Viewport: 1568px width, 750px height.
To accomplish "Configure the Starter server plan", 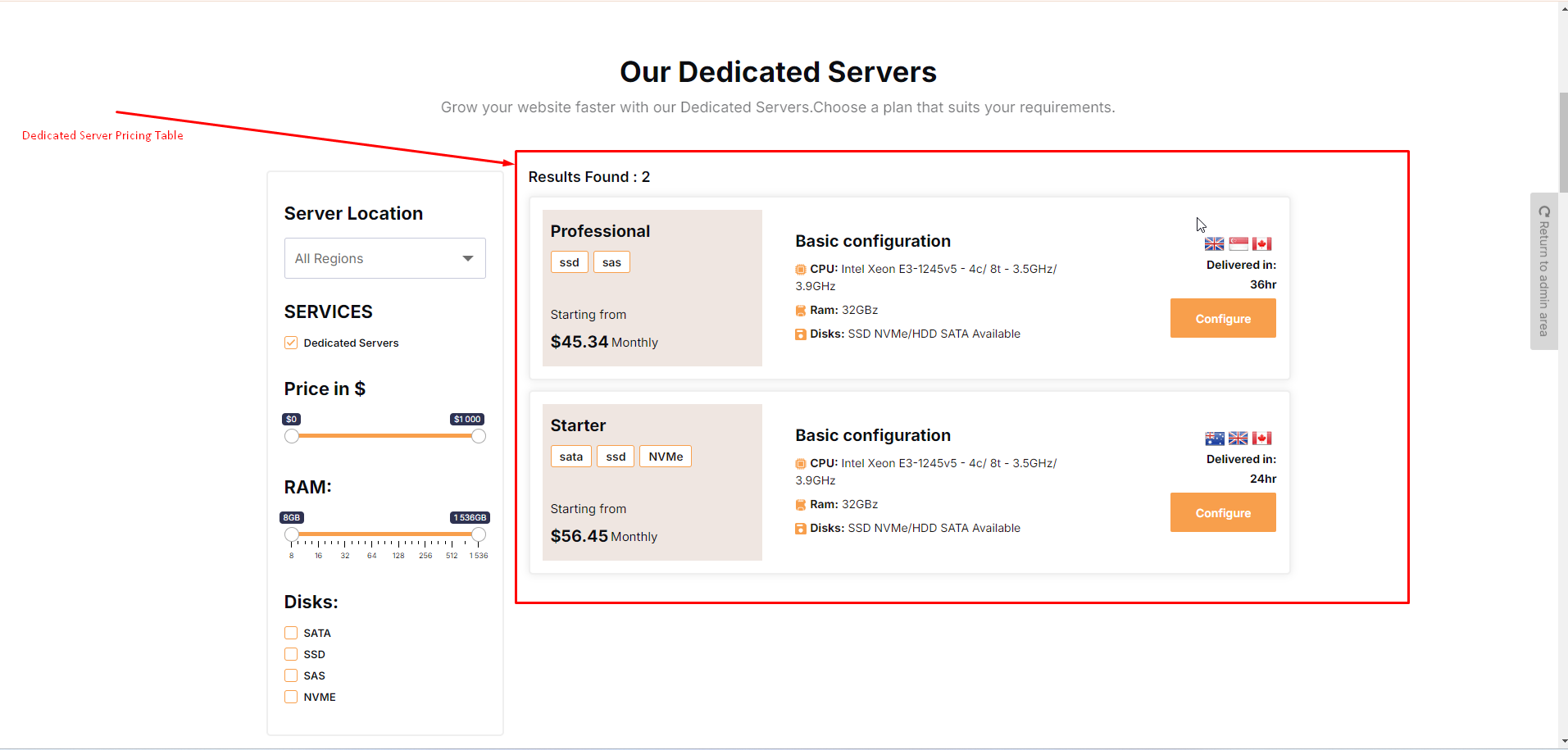I will click(x=1223, y=512).
